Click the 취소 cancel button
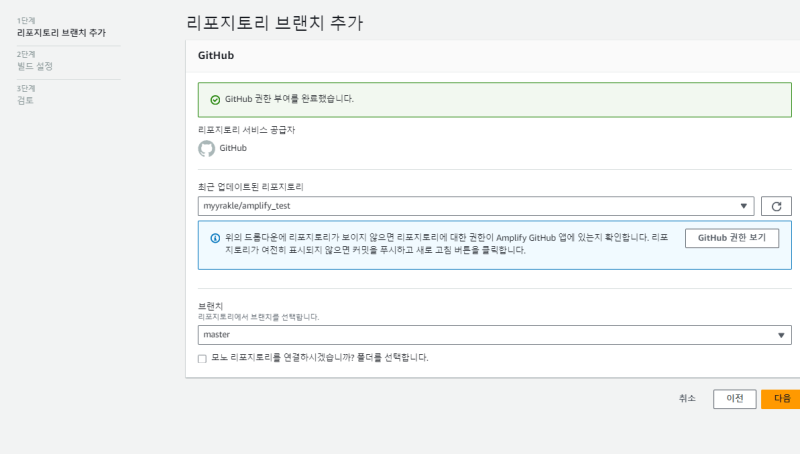This screenshot has height=454, width=800. (x=687, y=398)
